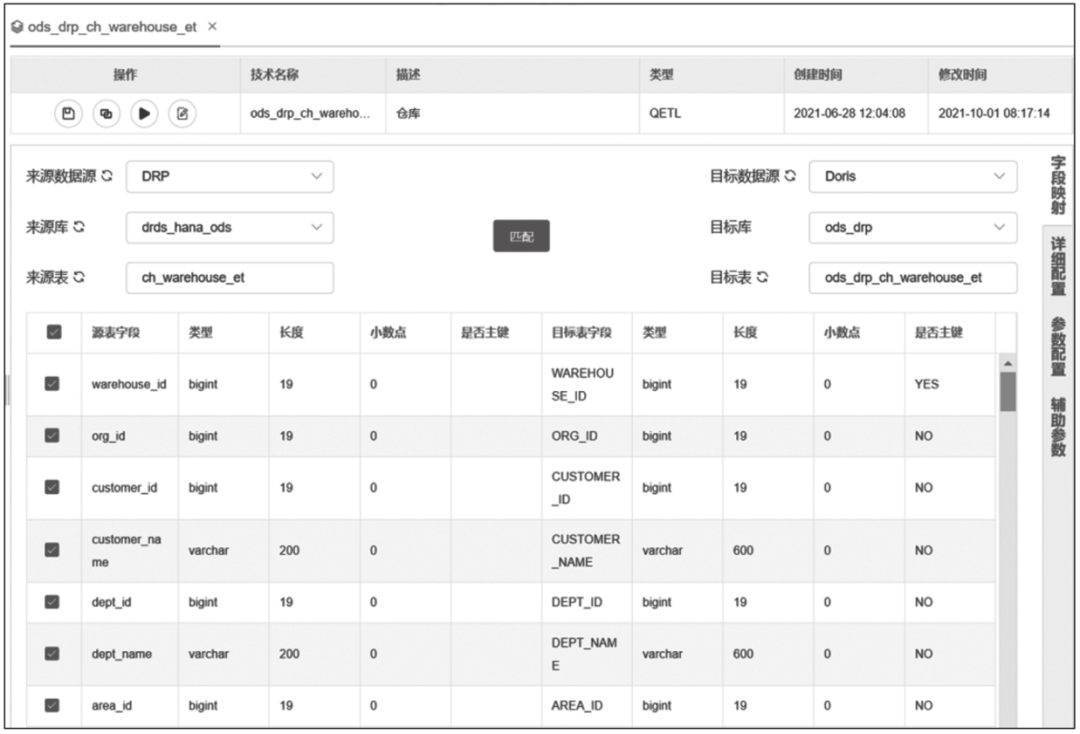Open the edit icon in operation row
The image size is (1080, 734).
click(x=182, y=114)
